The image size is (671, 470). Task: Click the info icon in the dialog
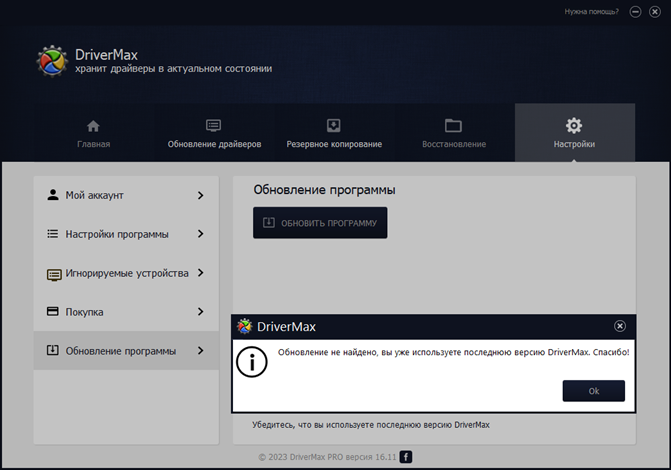(x=252, y=362)
